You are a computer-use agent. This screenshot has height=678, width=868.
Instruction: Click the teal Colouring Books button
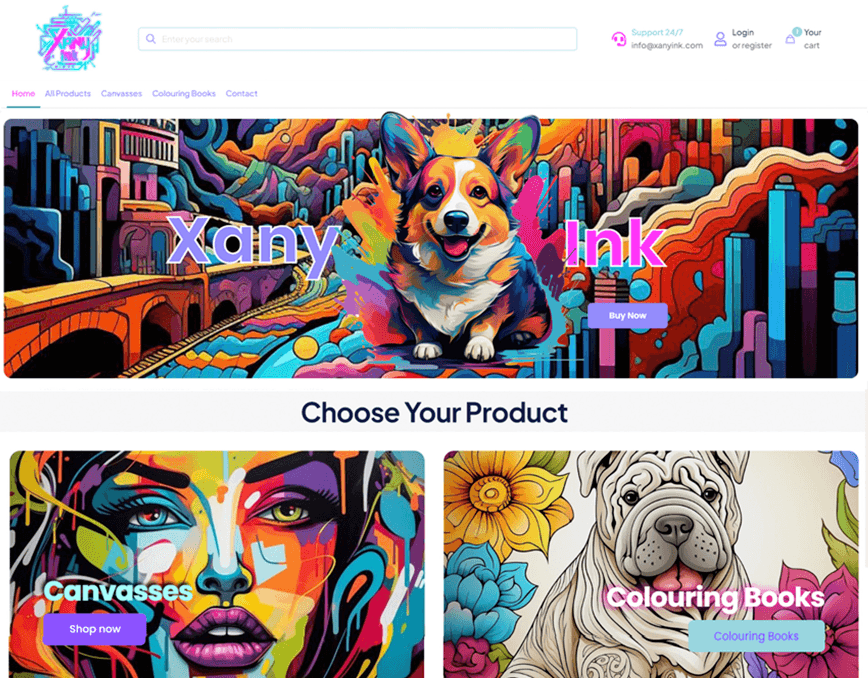756,636
